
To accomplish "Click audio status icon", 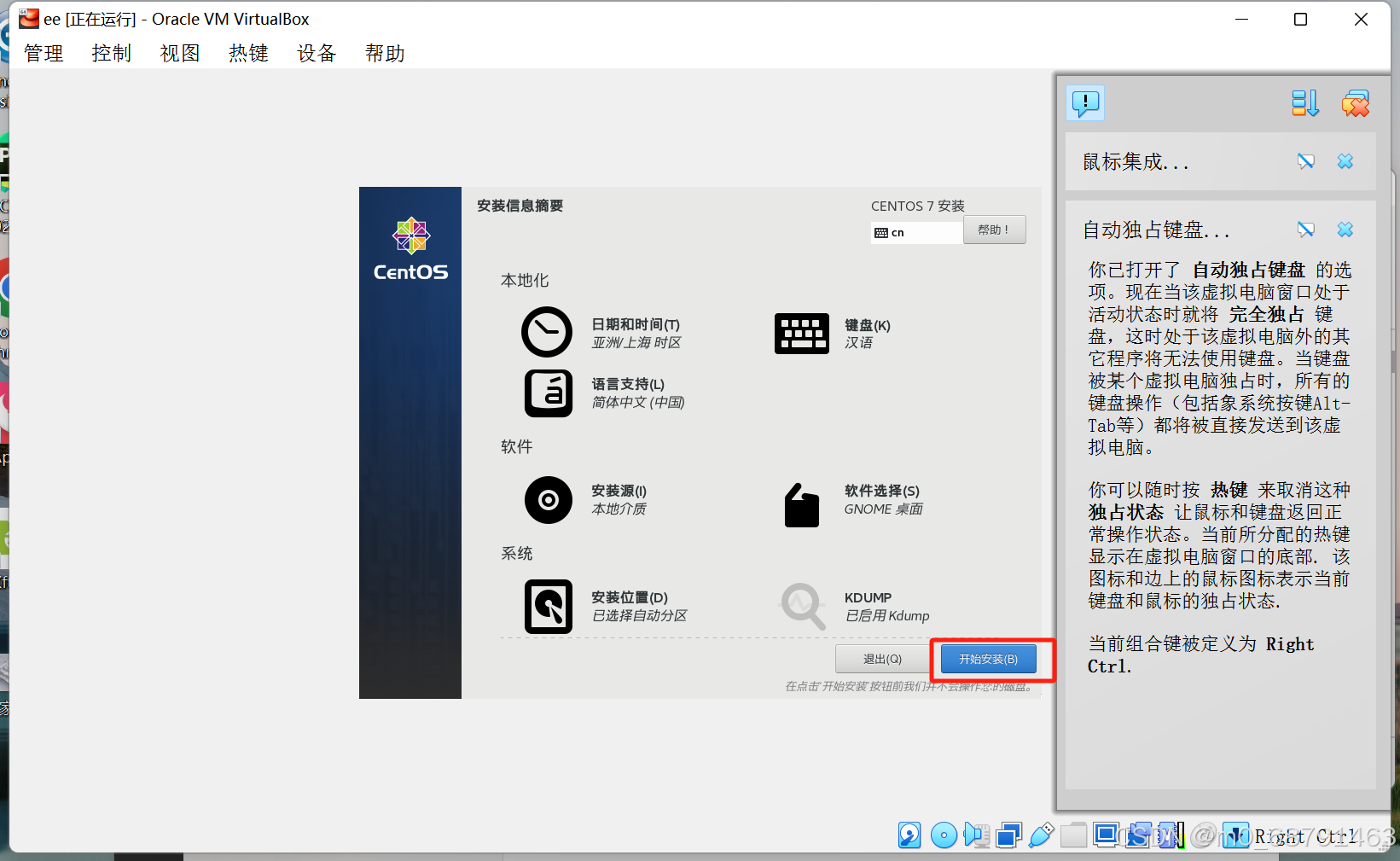I will coord(977,835).
